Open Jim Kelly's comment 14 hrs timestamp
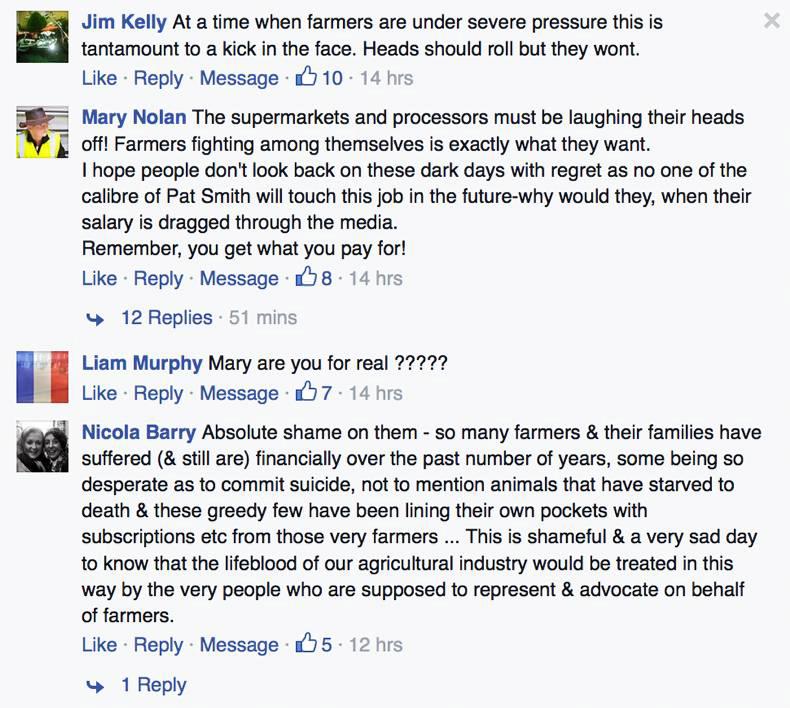790x708 pixels. click(x=386, y=78)
